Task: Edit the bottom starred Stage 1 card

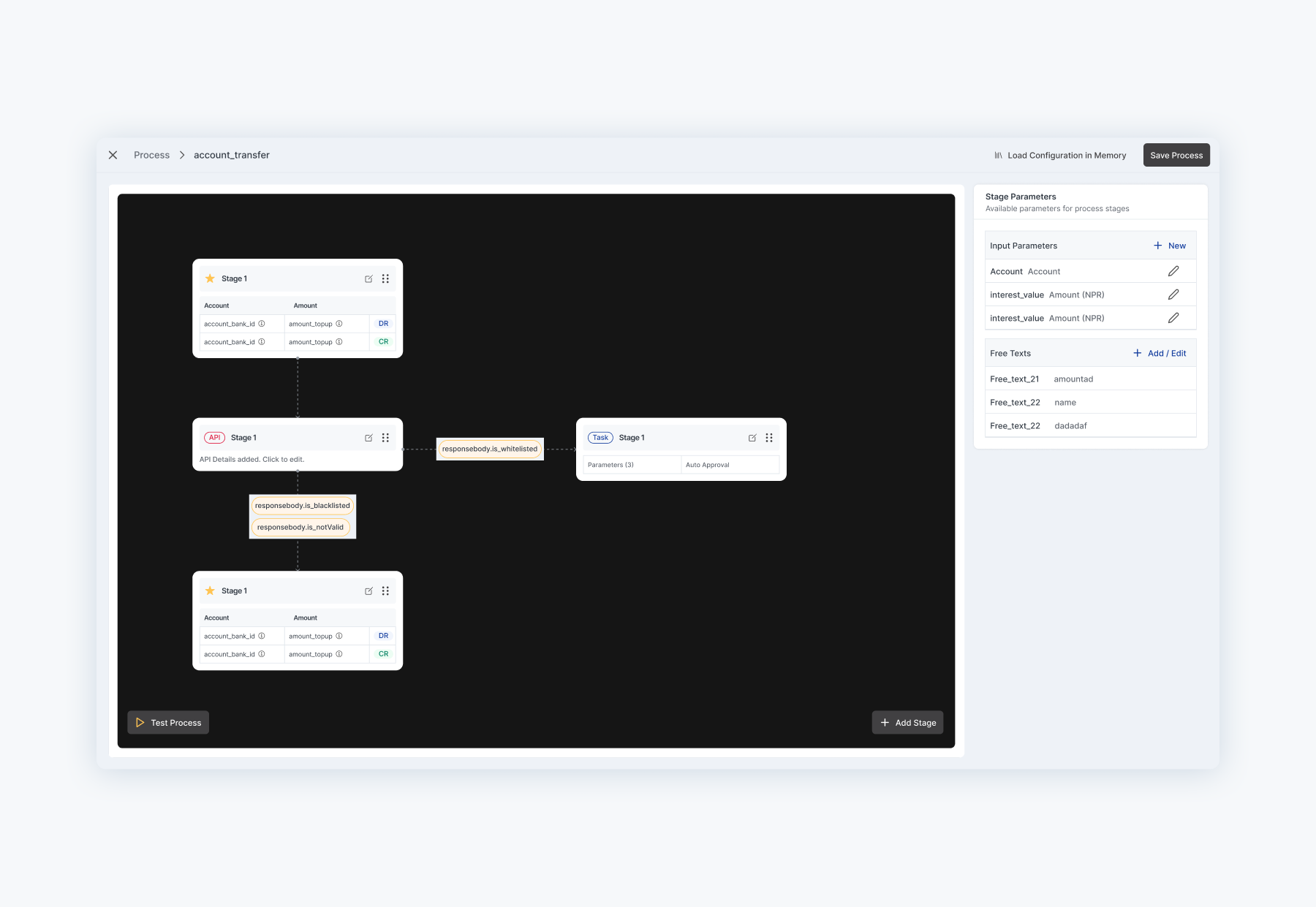Action: [368, 591]
